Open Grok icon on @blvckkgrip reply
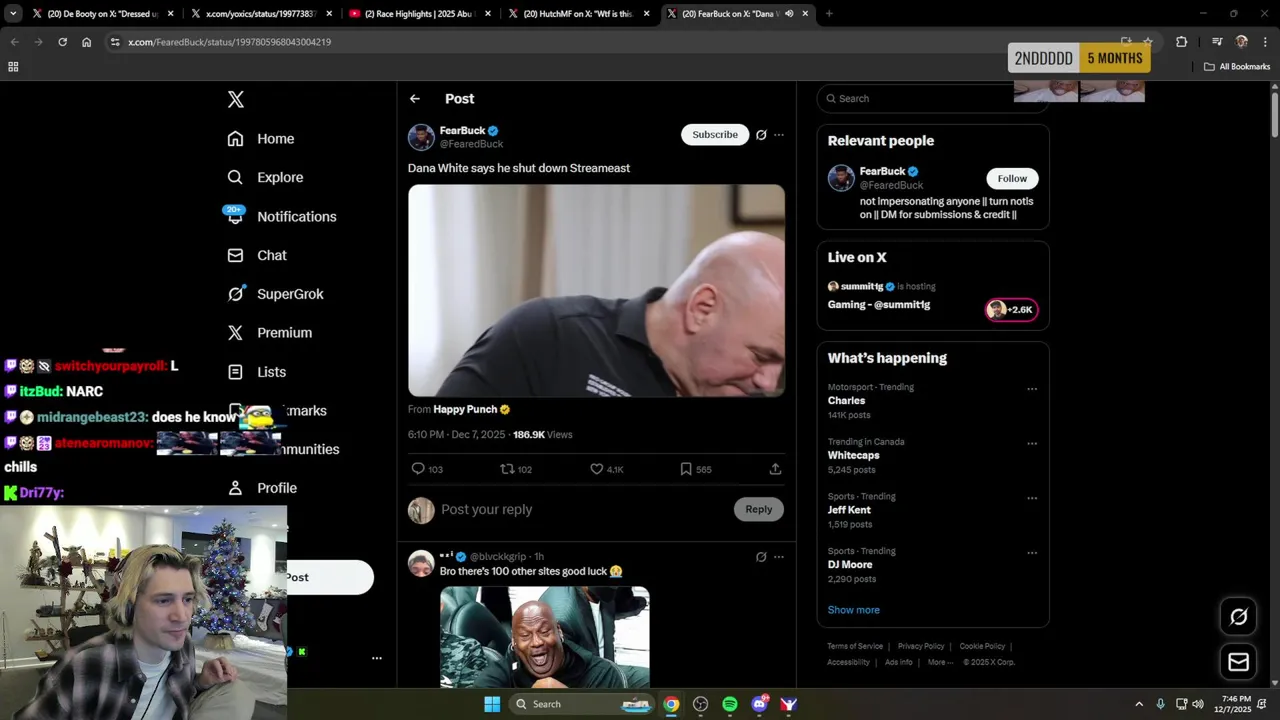 pyautogui.click(x=761, y=557)
